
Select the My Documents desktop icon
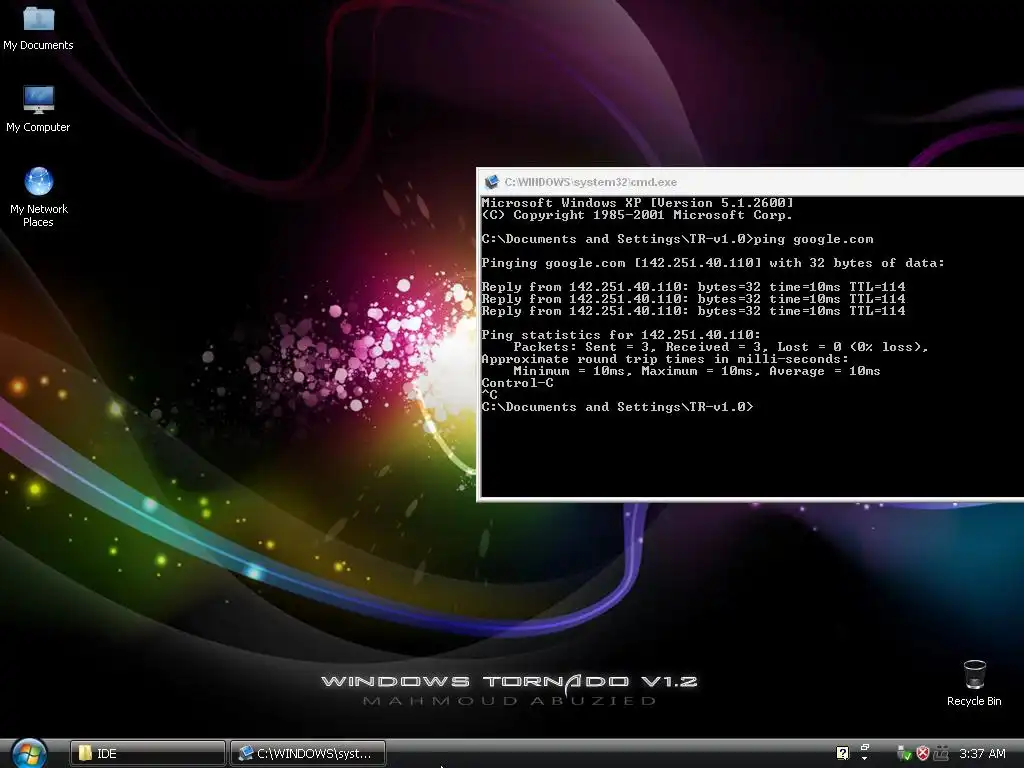39,27
